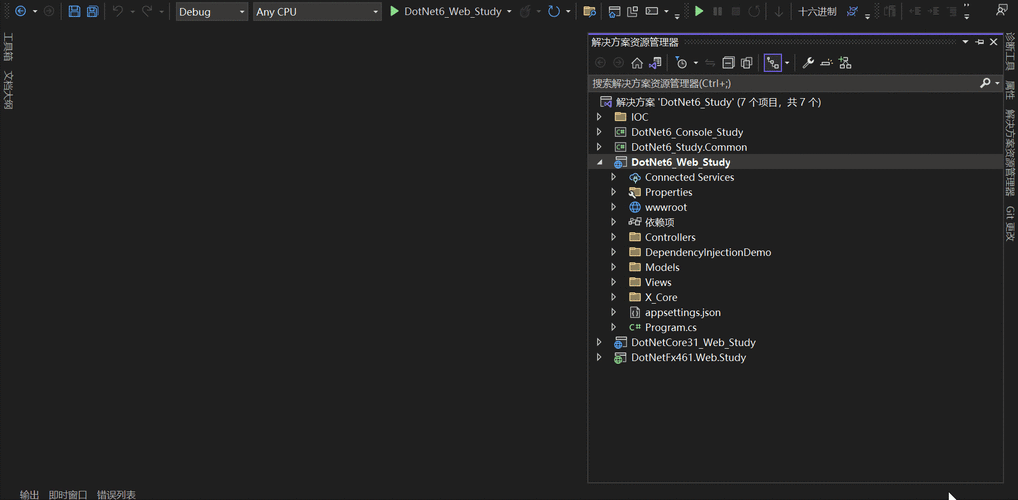Collapse the DotNet6_Web_Study project

click(599, 162)
